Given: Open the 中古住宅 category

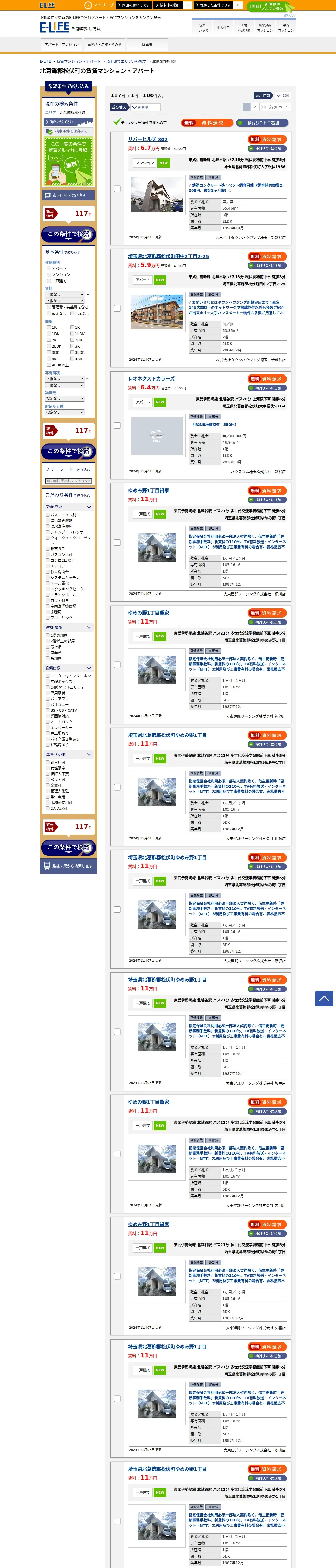Looking at the screenshot, I should (223, 27).
